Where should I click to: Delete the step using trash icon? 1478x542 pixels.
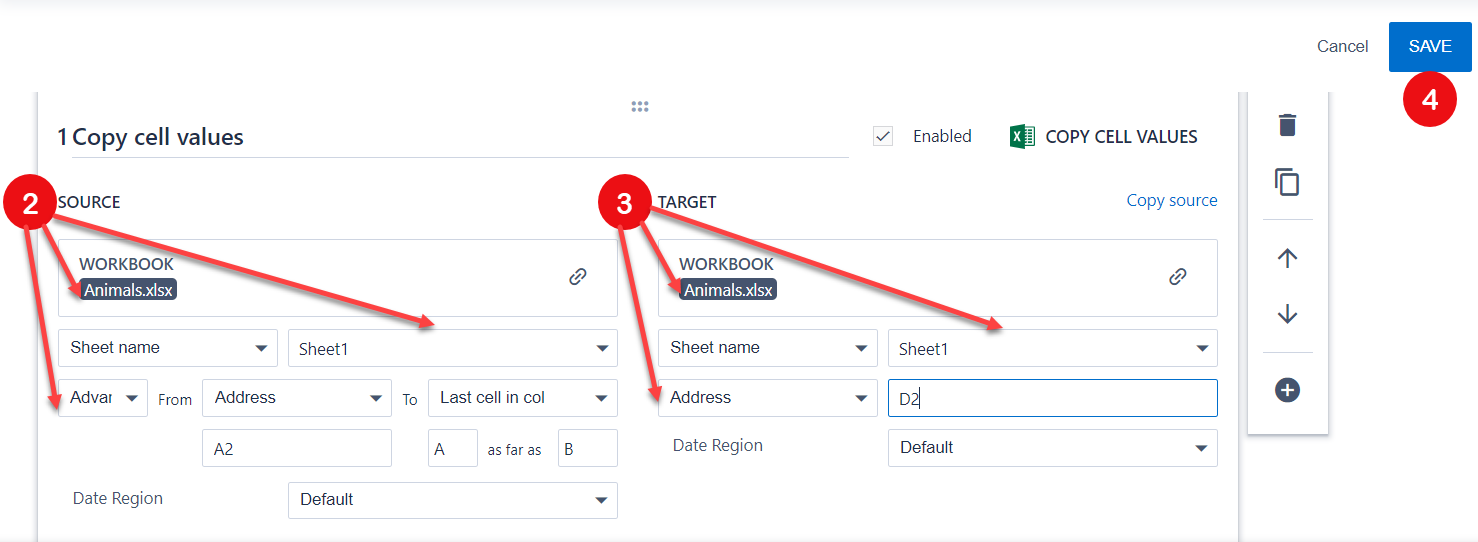tap(1287, 126)
